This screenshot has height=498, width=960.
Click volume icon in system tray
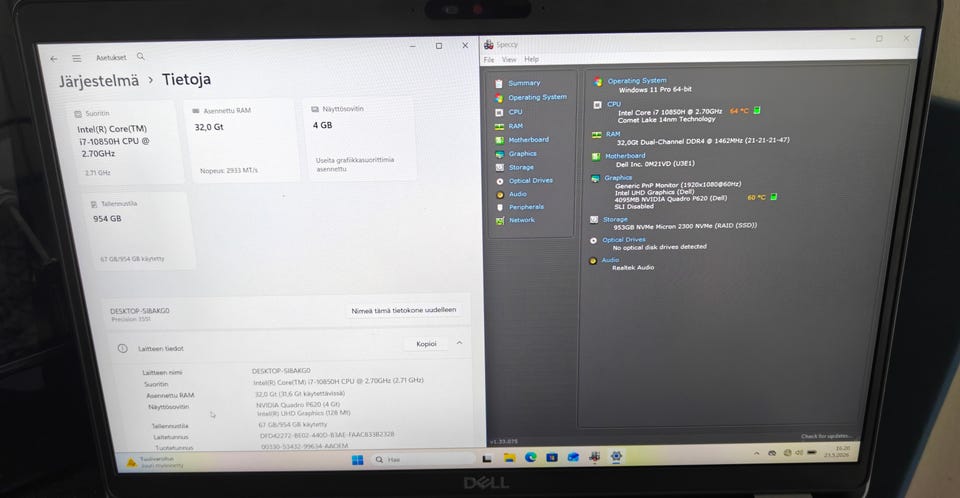pos(798,453)
